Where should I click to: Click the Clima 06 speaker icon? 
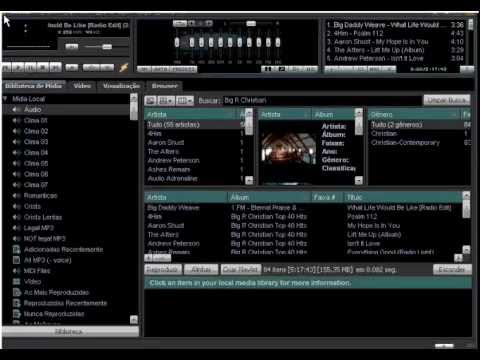17,174
